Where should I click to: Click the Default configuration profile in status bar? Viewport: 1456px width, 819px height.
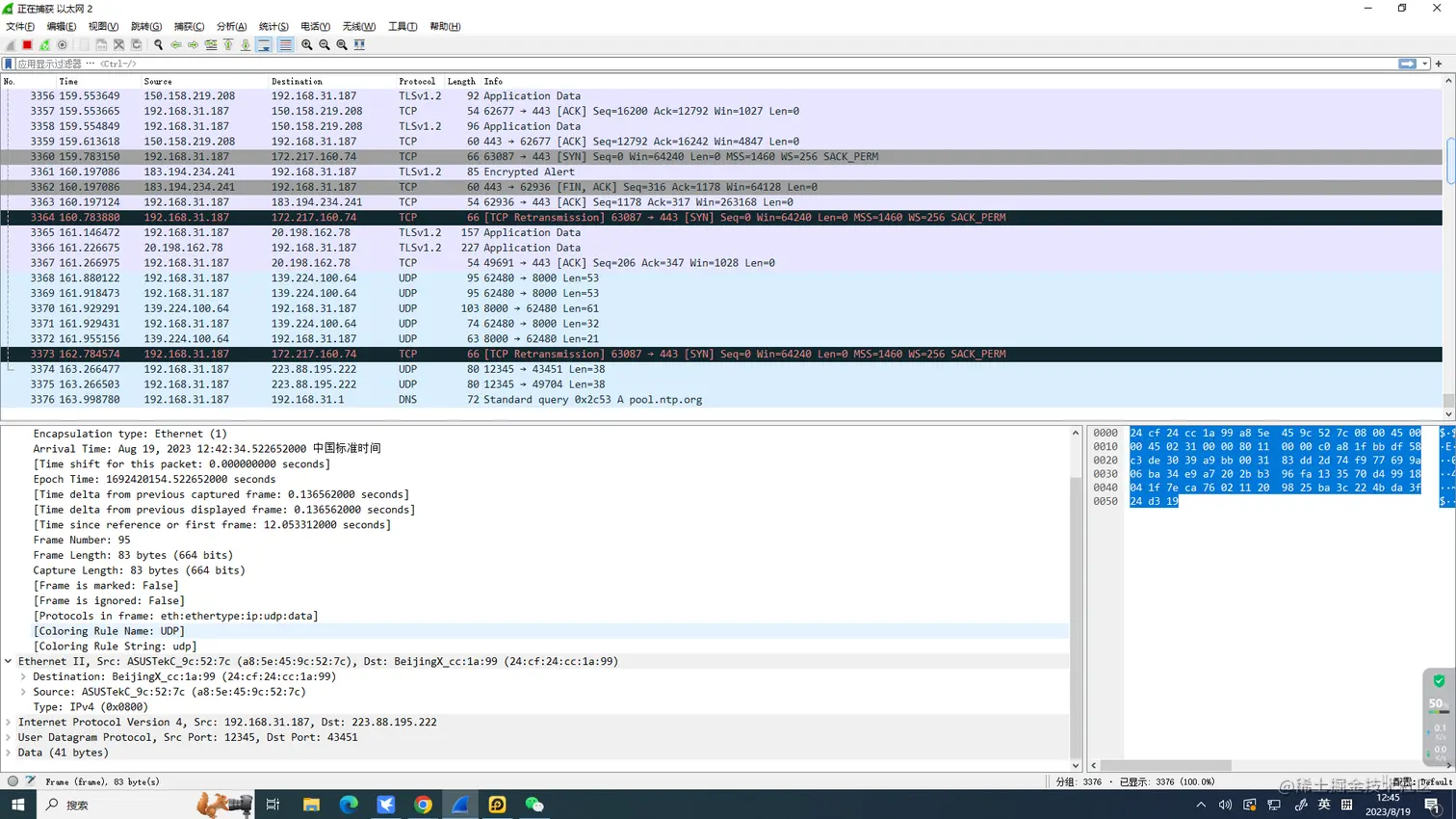pyautogui.click(x=1422, y=782)
